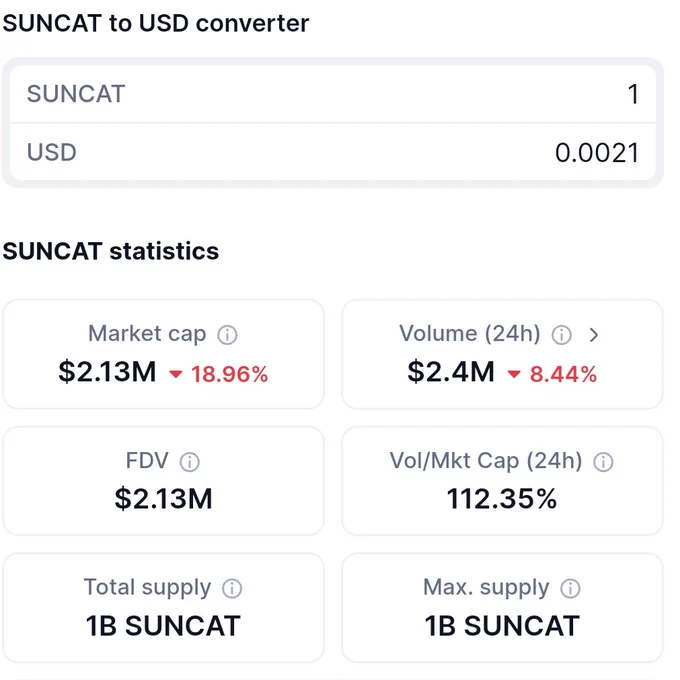Select the FDV $2.13M value
680x680 pixels.
point(163,499)
